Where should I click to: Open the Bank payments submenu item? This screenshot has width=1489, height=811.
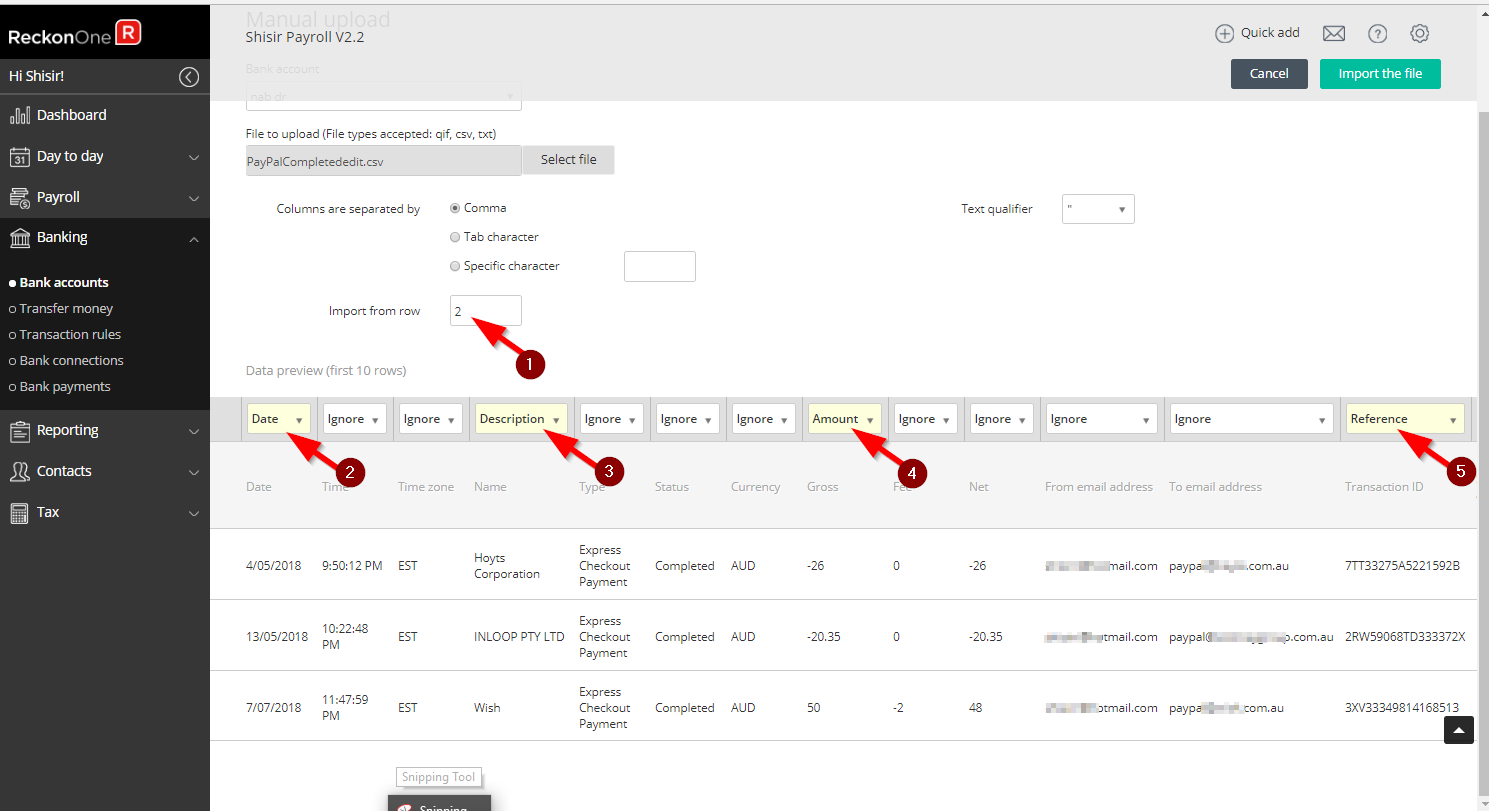(x=65, y=387)
